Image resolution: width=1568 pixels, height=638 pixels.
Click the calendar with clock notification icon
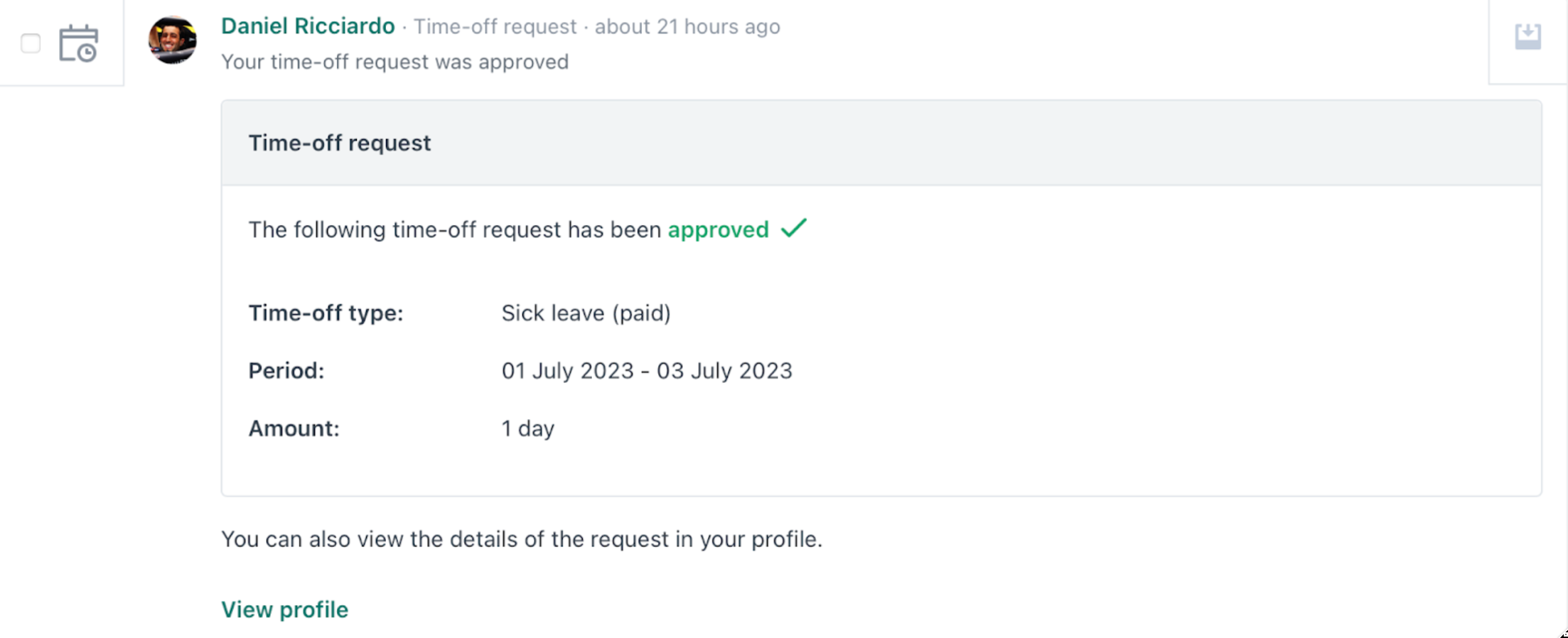(x=80, y=43)
